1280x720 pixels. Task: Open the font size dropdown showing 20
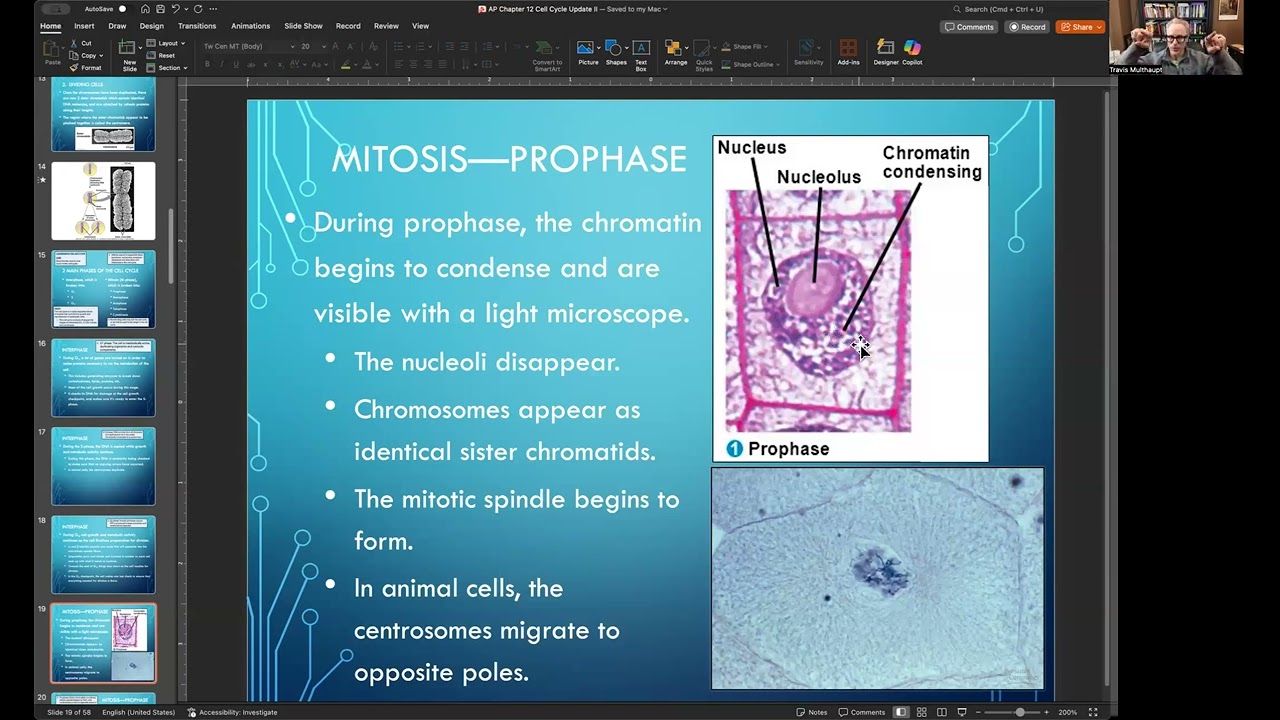point(312,46)
